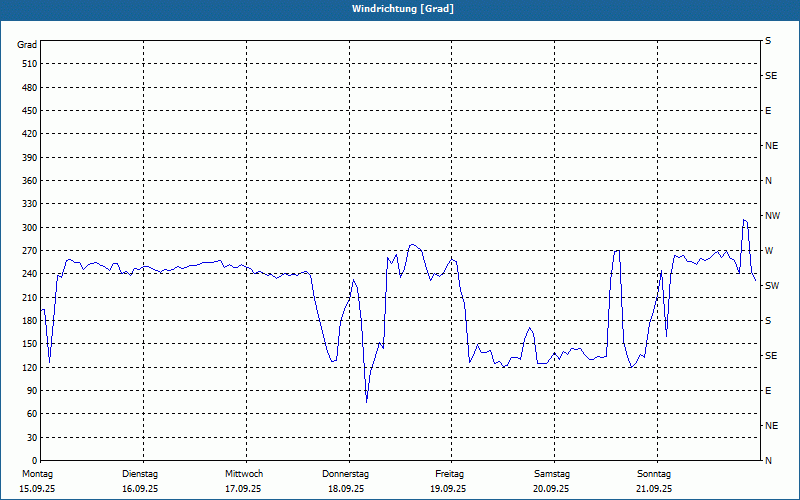This screenshot has width=800, height=500.
Task: Click the 'Freitag' day label
Action: coord(449,474)
